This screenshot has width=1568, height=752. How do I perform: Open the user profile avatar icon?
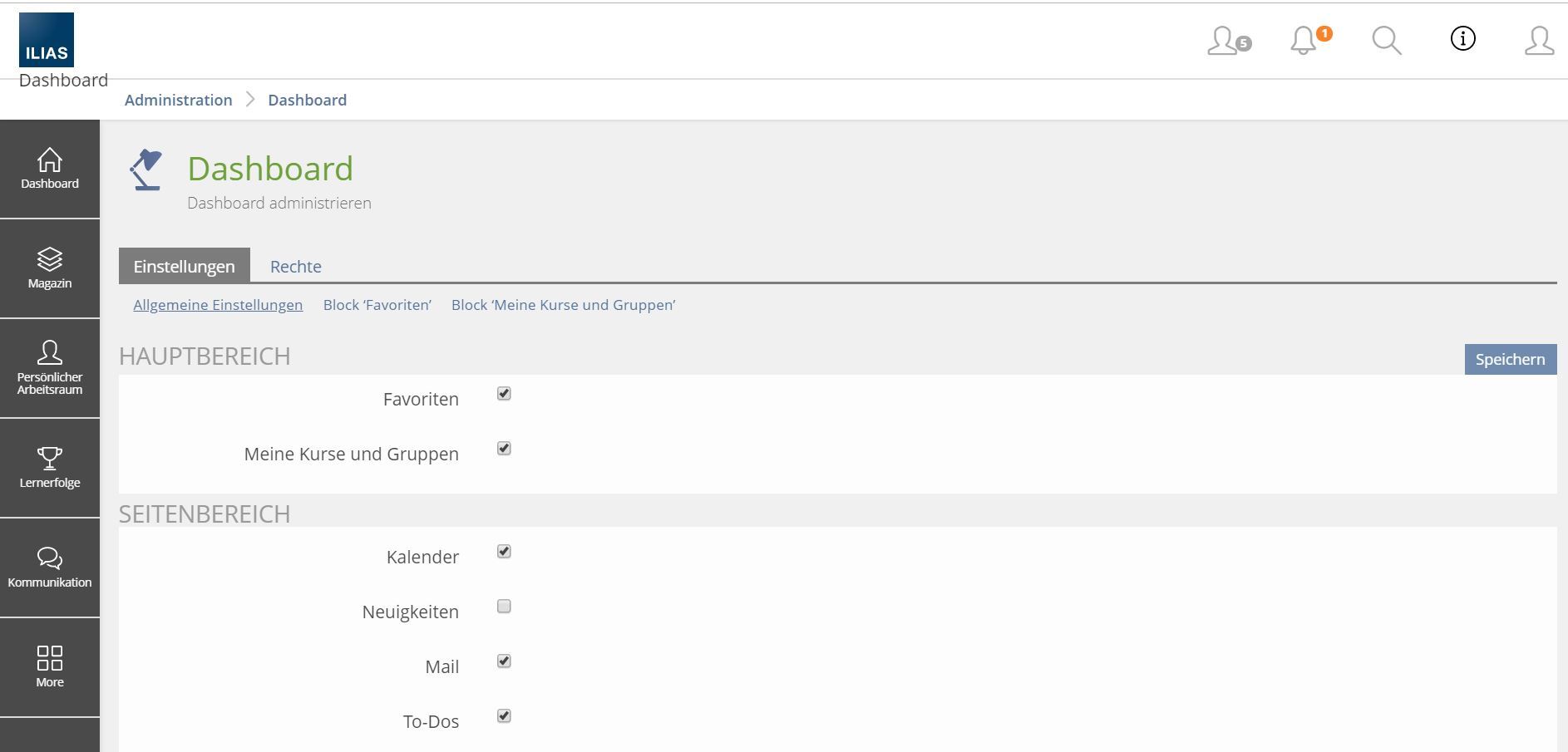click(x=1539, y=41)
